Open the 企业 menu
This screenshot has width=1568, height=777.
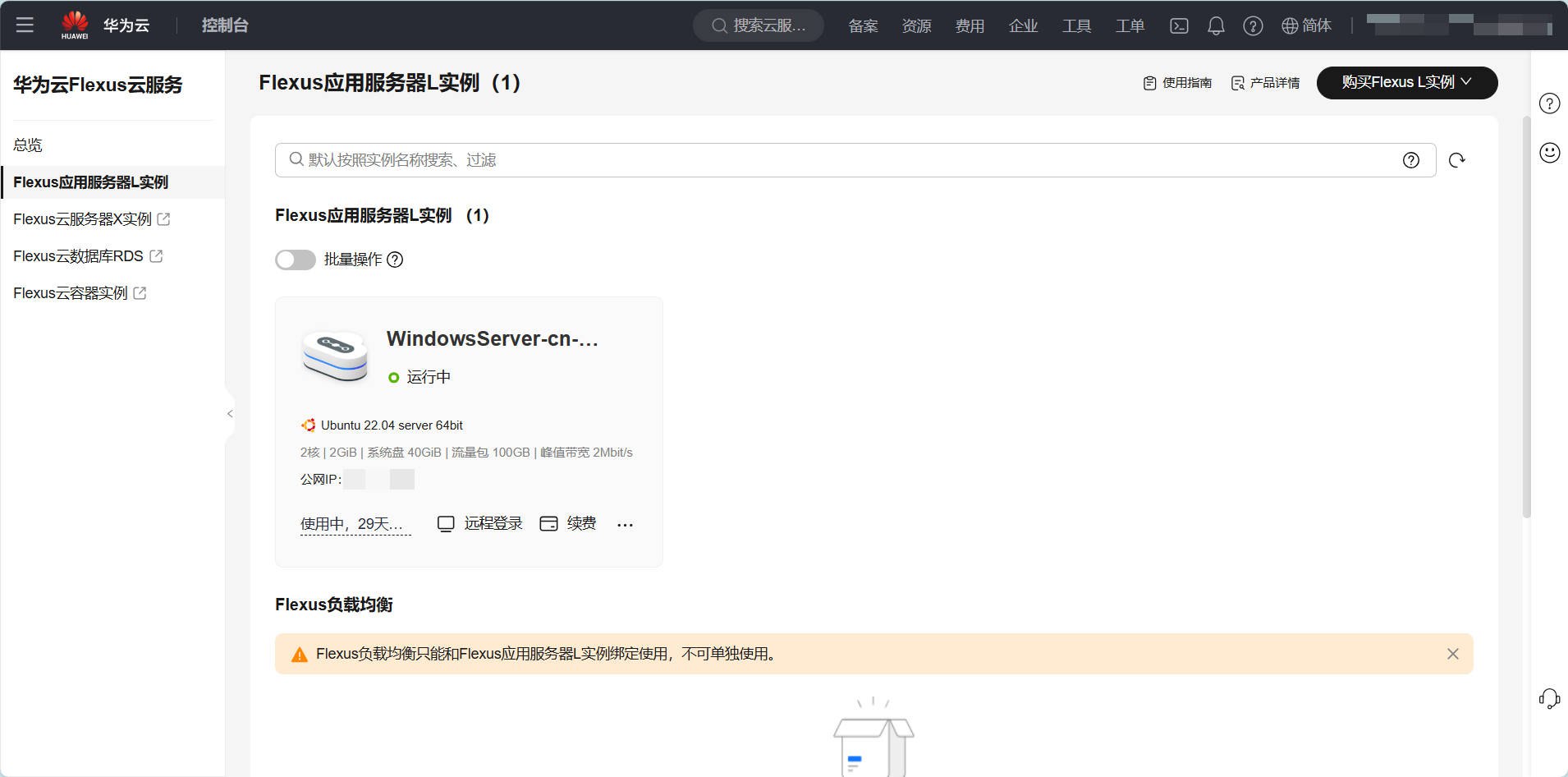click(1023, 25)
